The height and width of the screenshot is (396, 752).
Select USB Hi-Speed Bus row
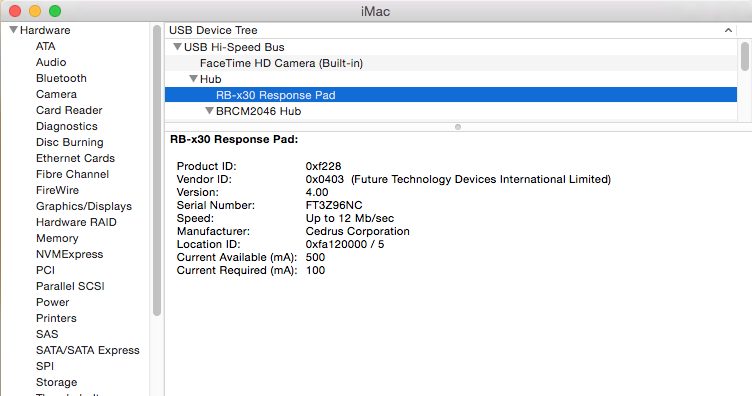coord(451,47)
